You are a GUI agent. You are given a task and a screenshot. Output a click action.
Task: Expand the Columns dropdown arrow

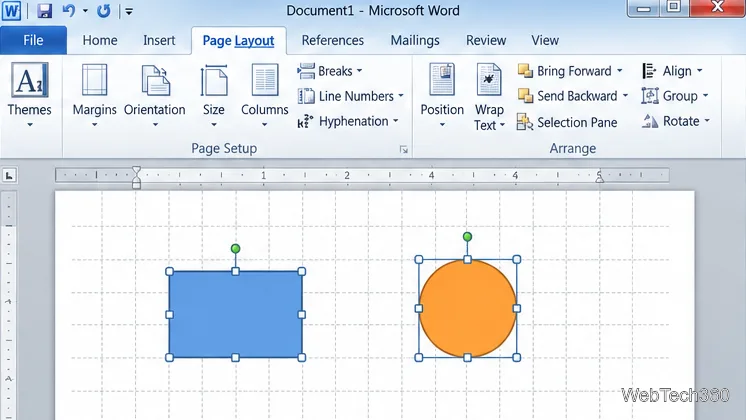tap(265, 125)
